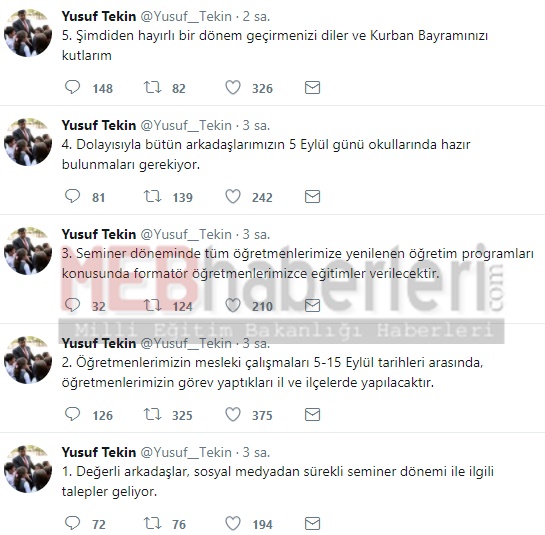Reply to the Değerli arkadaşlar tweet
Screen dimensions: 545x535
[72, 523]
